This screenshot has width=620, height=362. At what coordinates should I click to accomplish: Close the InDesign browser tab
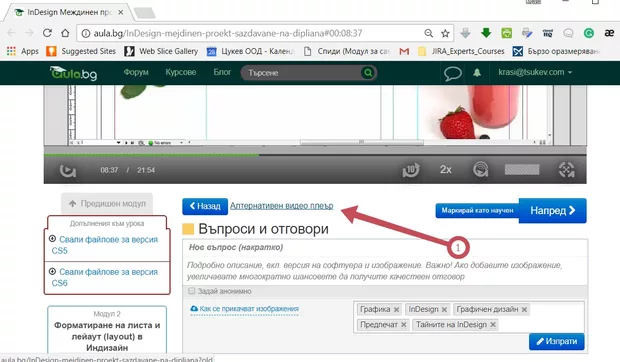(x=121, y=12)
